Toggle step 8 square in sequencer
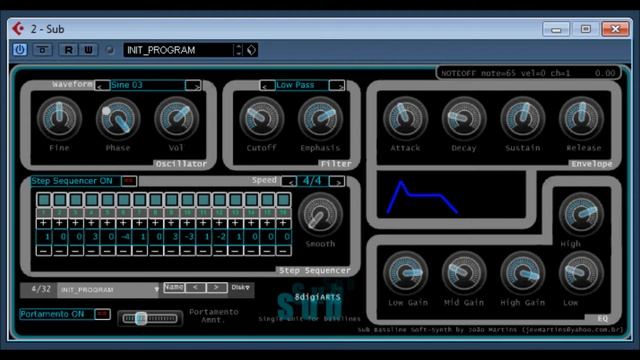Viewport: 640px width, 360px height. click(x=156, y=200)
